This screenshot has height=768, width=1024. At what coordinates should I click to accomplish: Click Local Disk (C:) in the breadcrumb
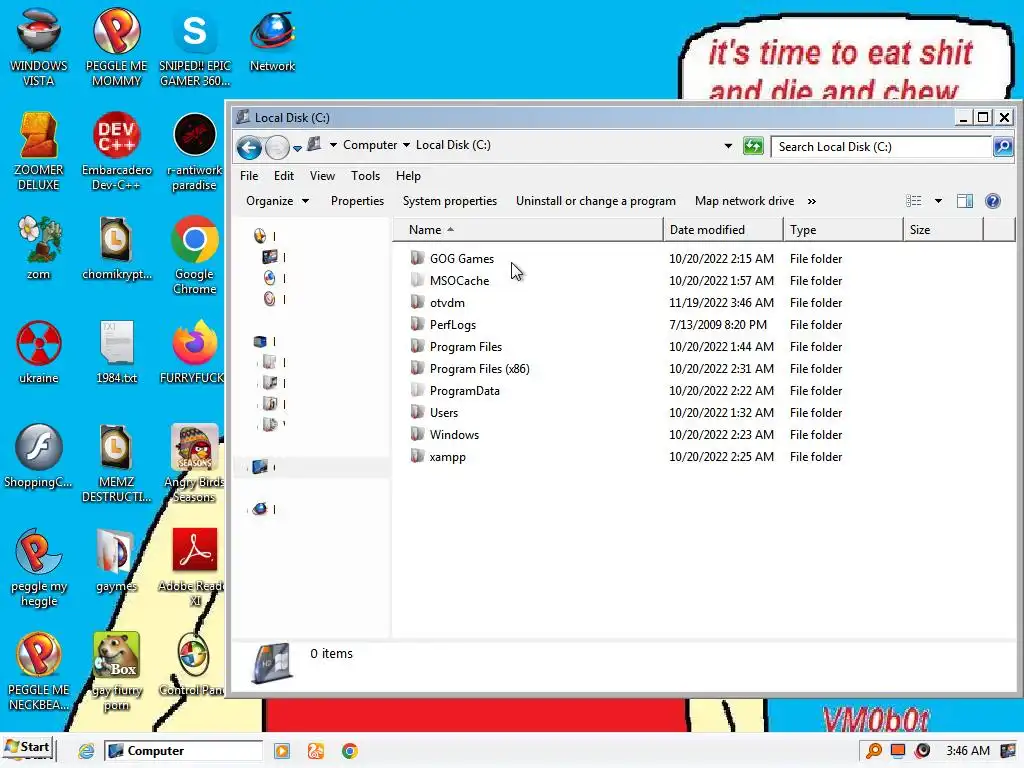pyautogui.click(x=453, y=145)
